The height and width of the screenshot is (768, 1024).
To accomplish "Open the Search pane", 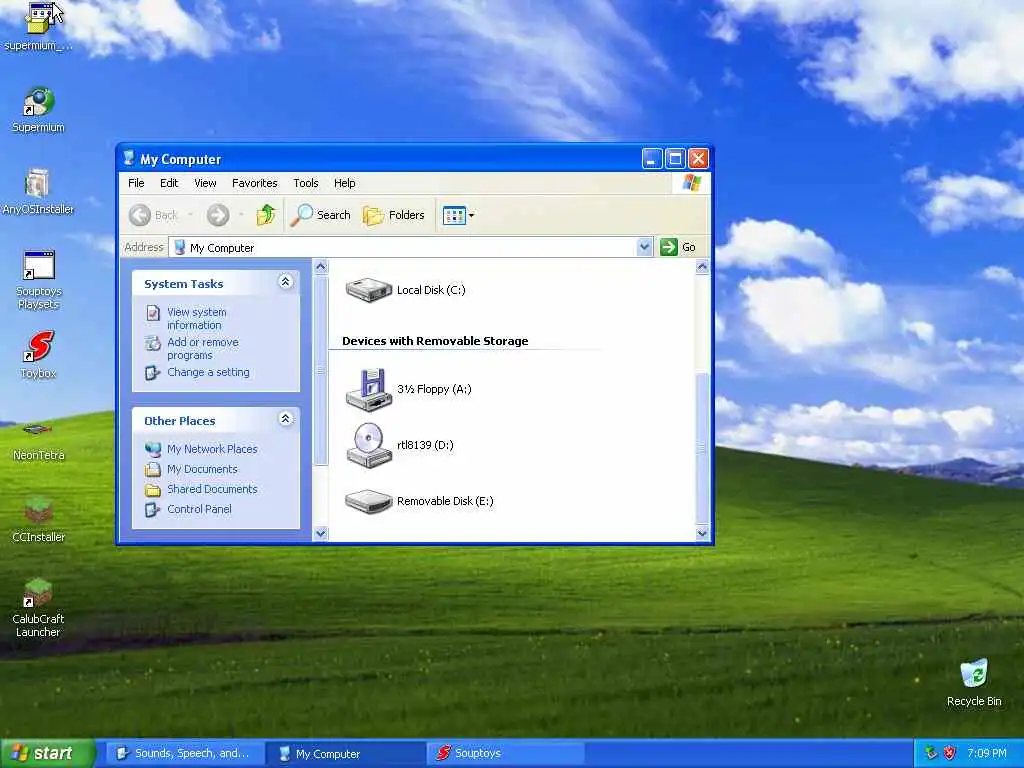I will coord(321,215).
